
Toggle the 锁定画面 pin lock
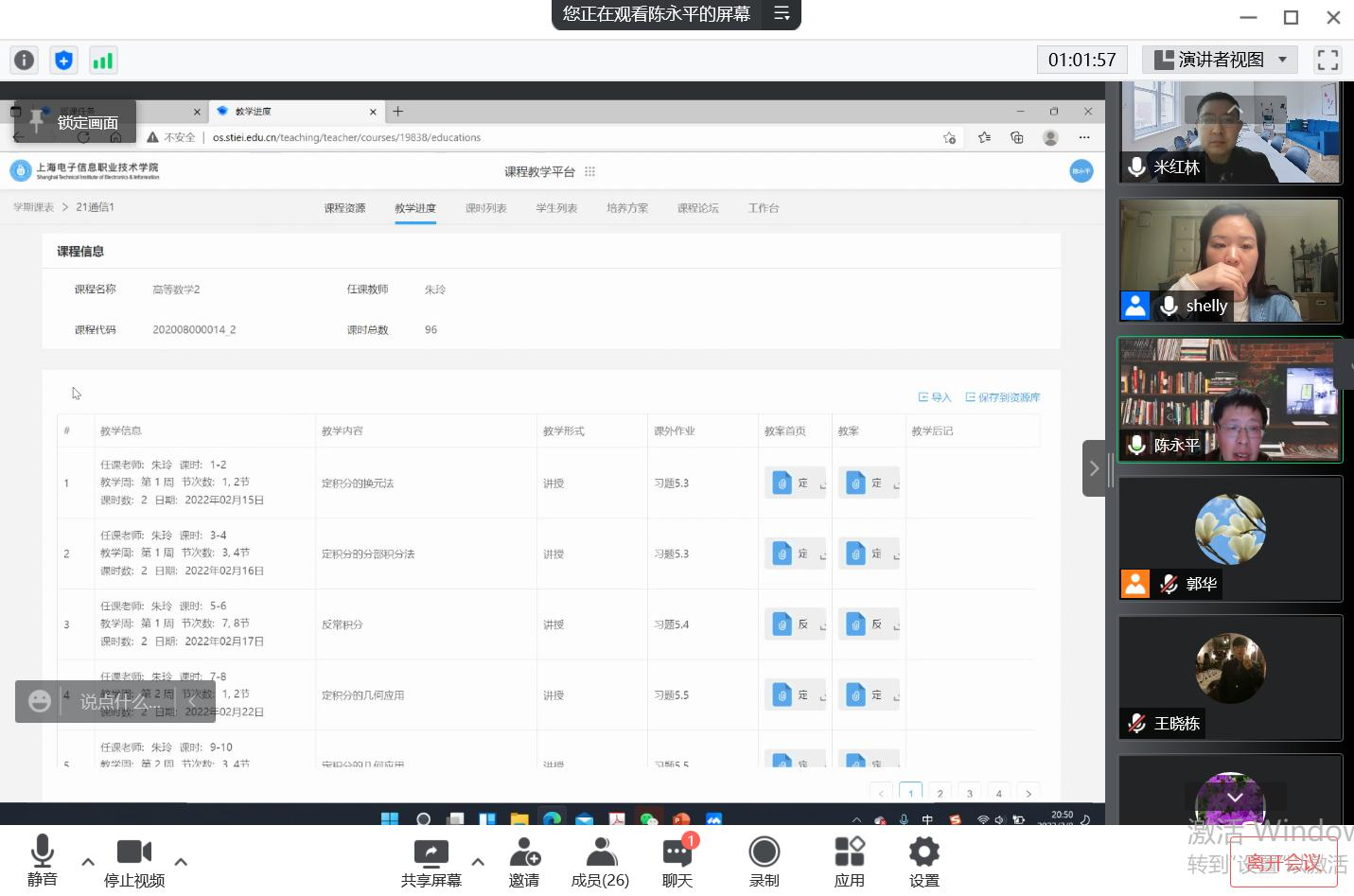tap(74, 122)
